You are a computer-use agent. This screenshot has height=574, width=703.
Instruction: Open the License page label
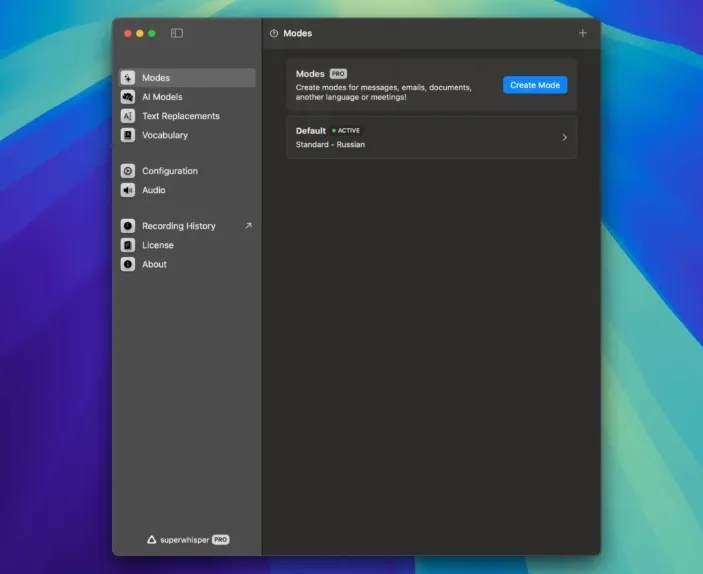click(x=158, y=245)
